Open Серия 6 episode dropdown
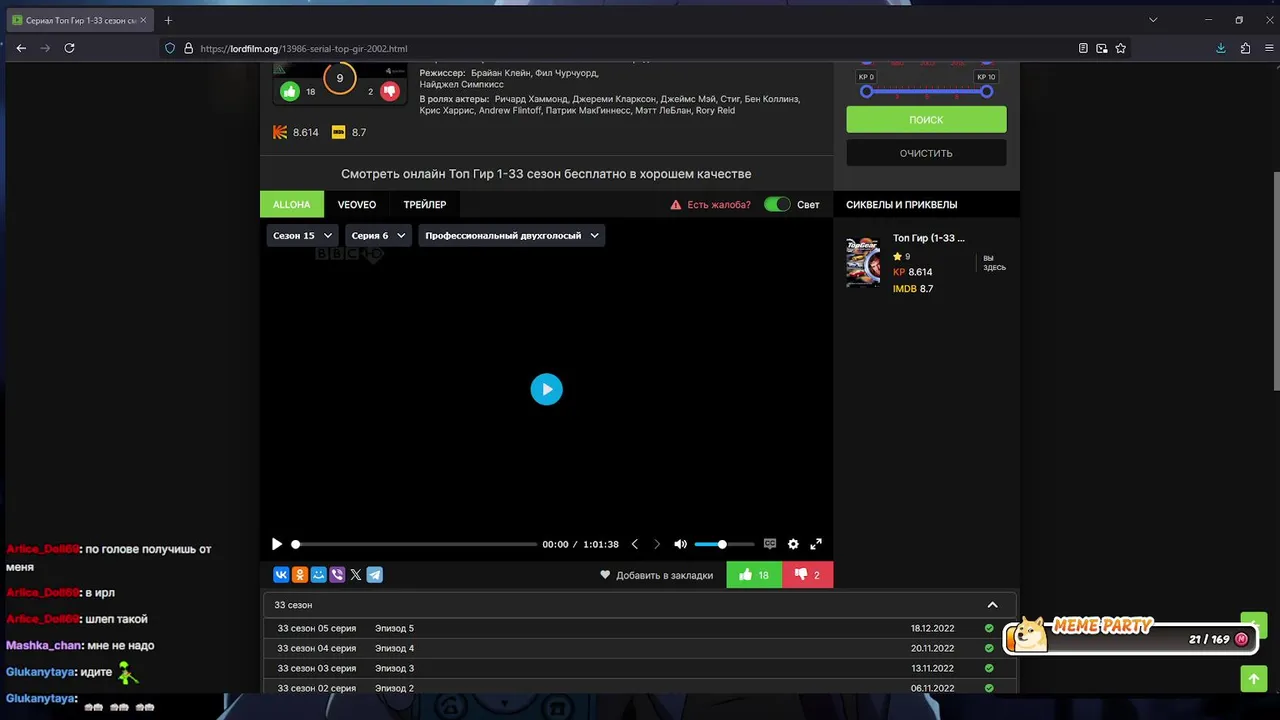 click(378, 236)
